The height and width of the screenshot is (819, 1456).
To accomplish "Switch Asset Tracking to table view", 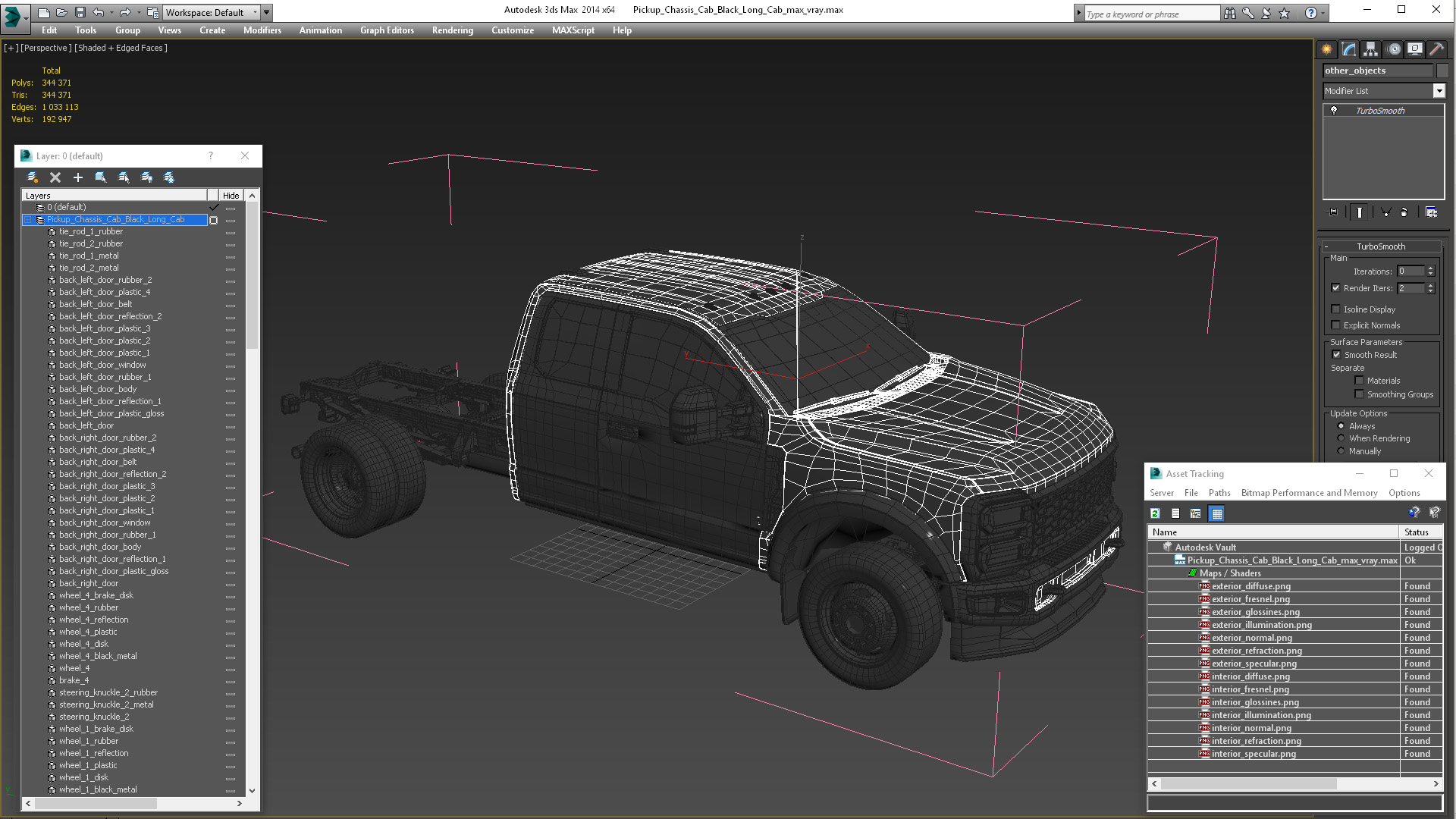I will coord(1217,513).
